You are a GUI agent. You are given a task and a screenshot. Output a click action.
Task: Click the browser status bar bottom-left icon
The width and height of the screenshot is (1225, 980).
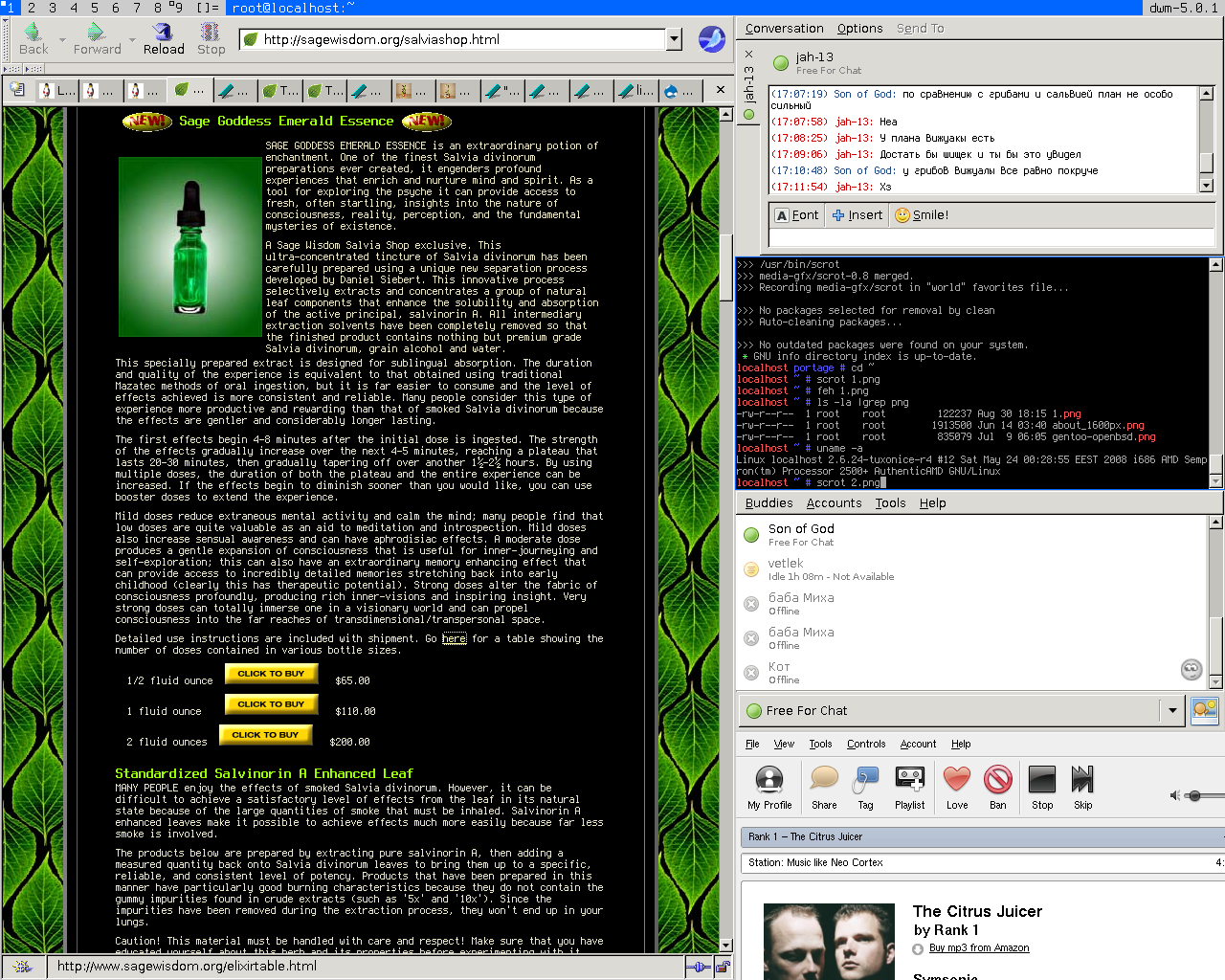pyautogui.click(x=23, y=967)
